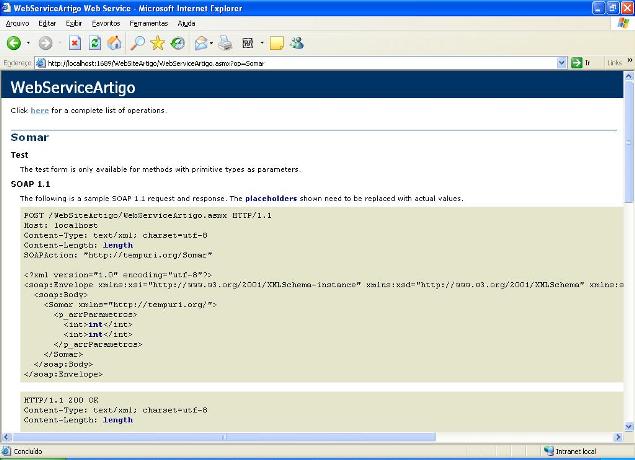The image size is (635, 460).
Task: Click the Print icon in toolbar
Action: pos(226,43)
